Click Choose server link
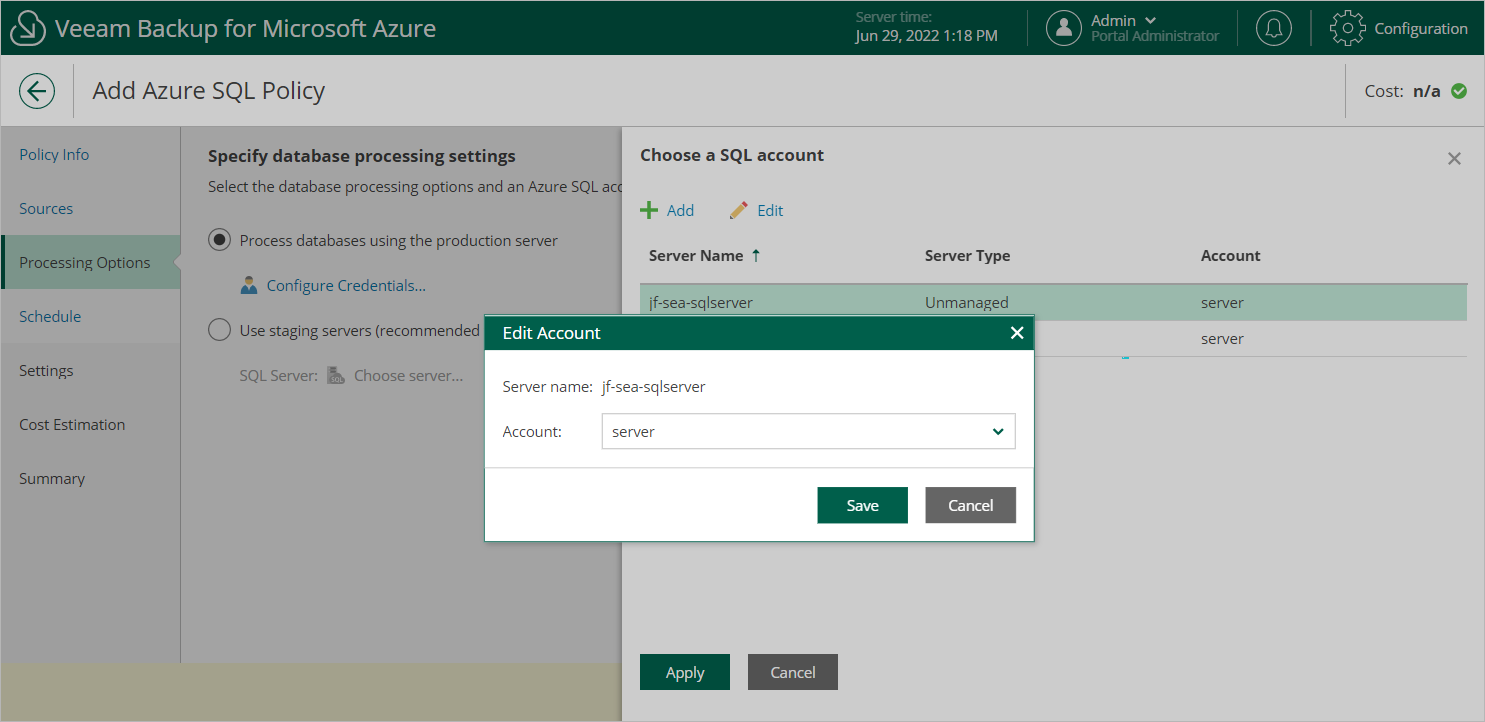Screen dimensions: 1485x722 pyautogui.click(x=408, y=376)
